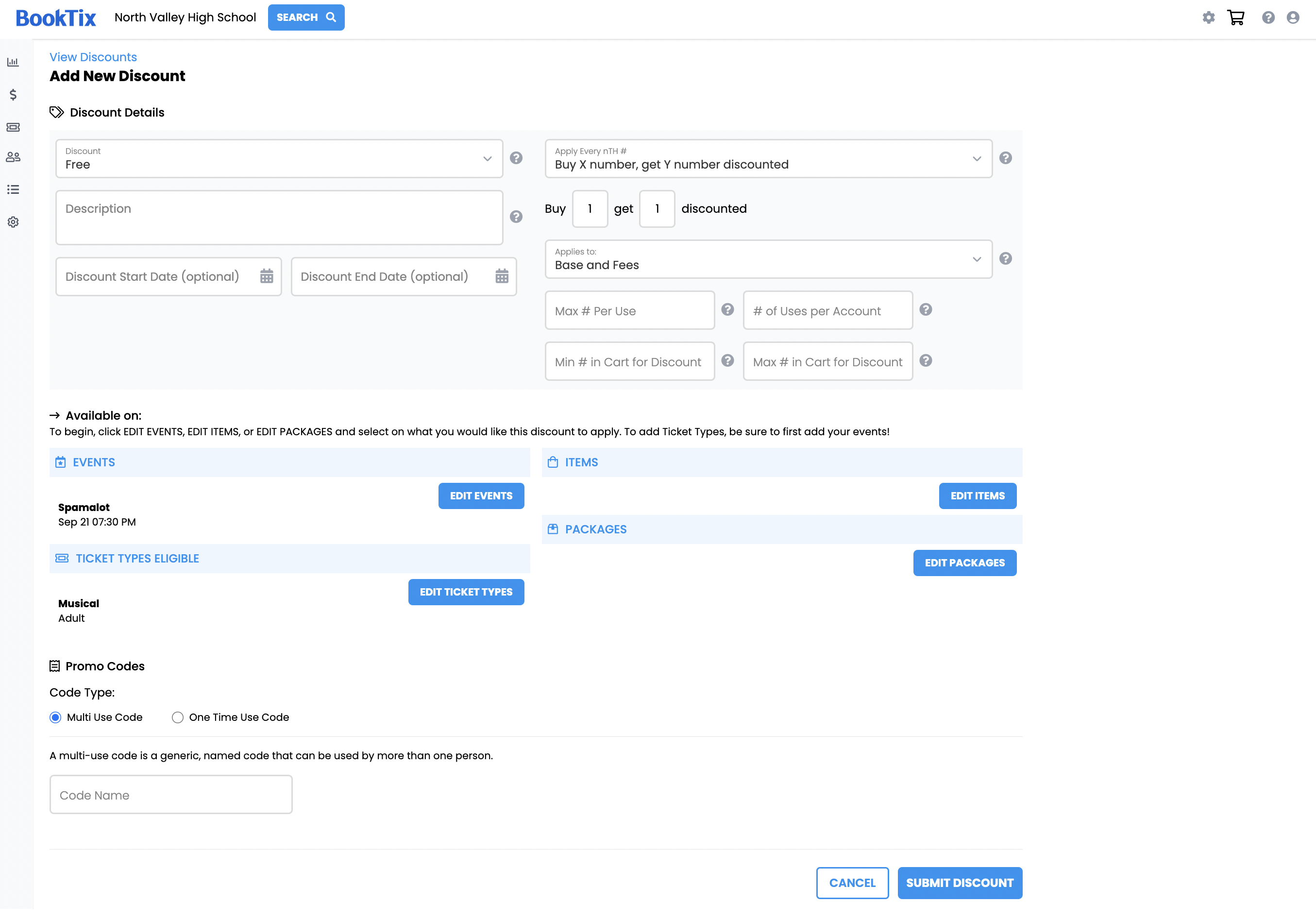1316x920 pixels.
Task: Click EDIT PACKAGES
Action: (x=964, y=563)
